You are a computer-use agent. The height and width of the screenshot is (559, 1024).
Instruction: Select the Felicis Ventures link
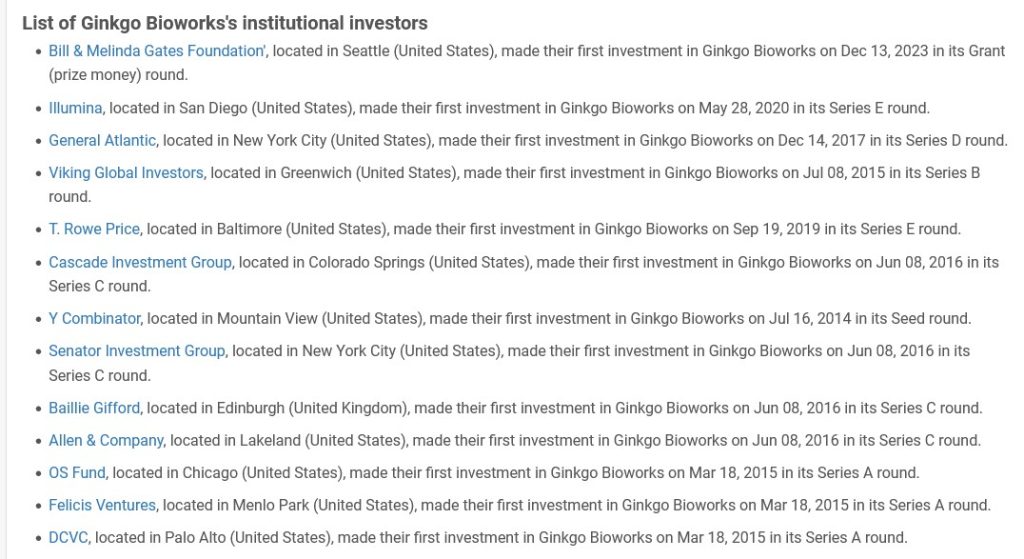[102, 505]
